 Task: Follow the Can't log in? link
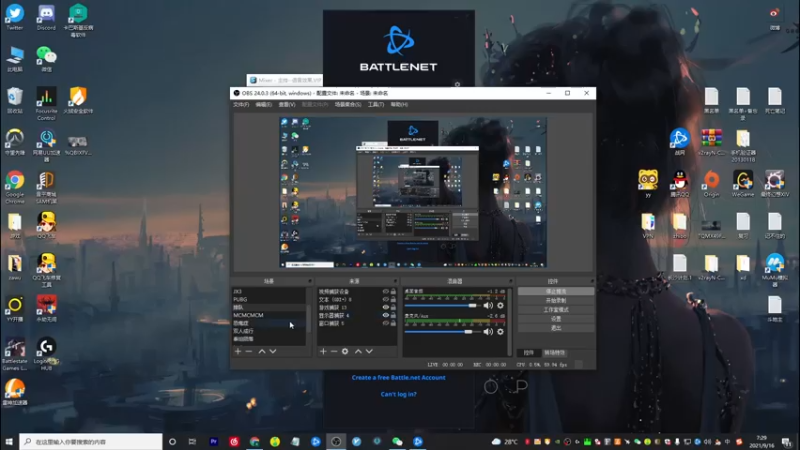(x=398, y=394)
